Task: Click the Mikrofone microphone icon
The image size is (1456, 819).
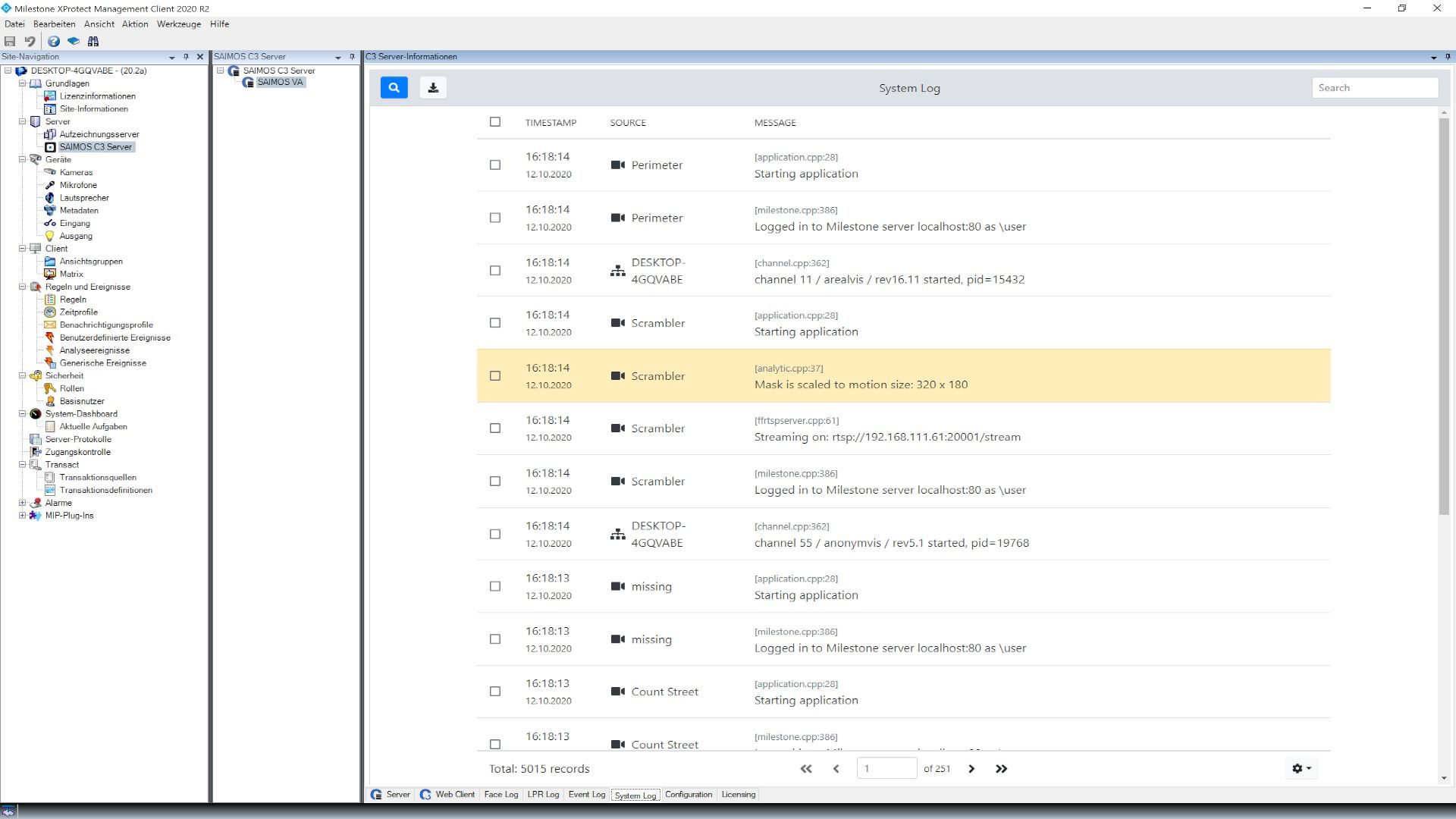Action: [x=50, y=185]
